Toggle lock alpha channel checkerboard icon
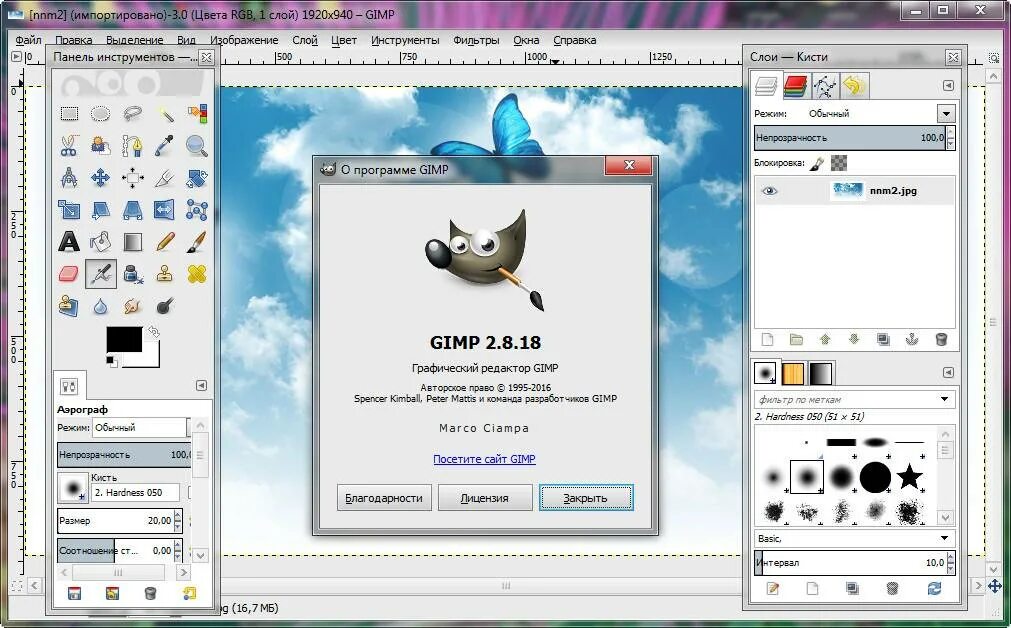 click(838, 163)
